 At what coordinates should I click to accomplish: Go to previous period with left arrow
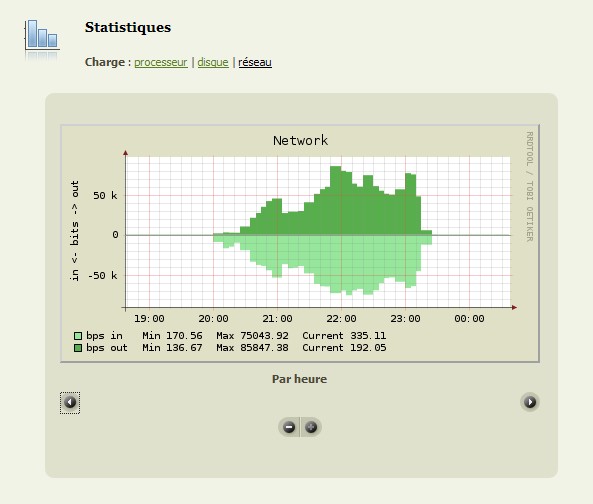(x=70, y=402)
